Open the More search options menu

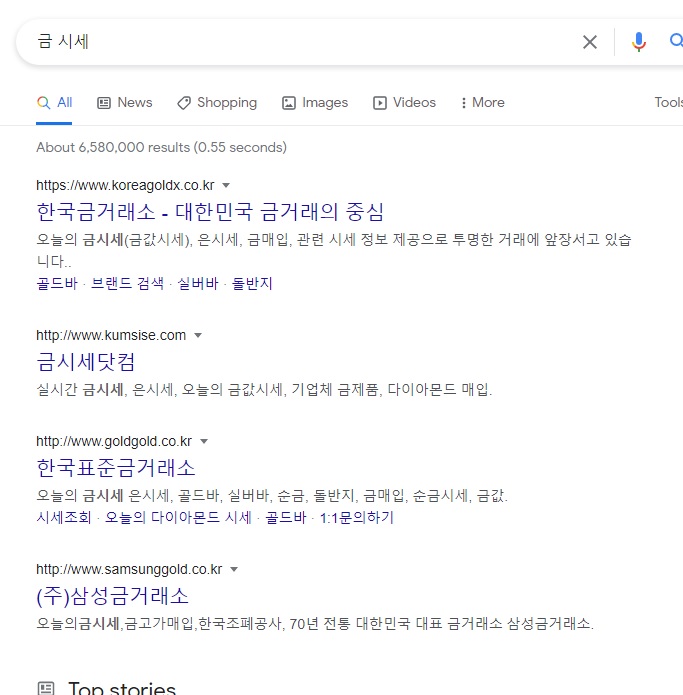482,102
